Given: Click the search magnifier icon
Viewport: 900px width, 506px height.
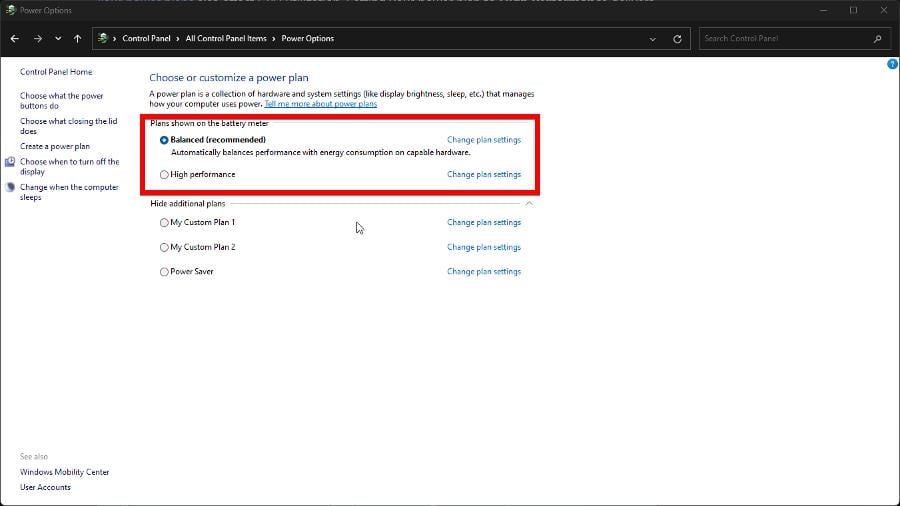Looking at the screenshot, I should (x=878, y=38).
